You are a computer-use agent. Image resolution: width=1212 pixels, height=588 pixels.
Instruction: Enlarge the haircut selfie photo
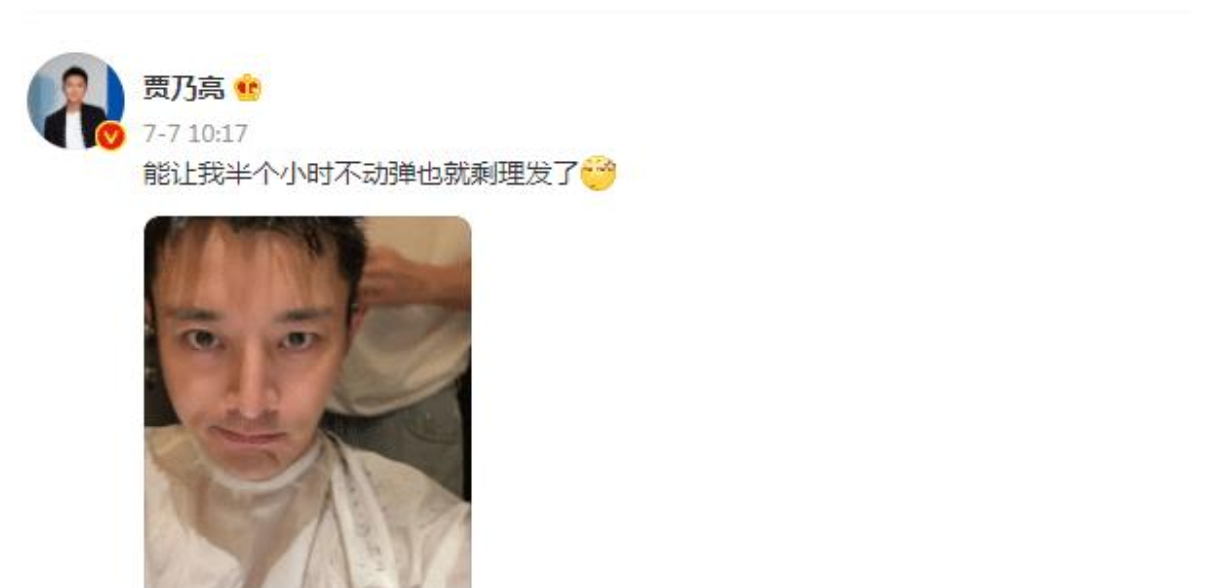coord(307,401)
